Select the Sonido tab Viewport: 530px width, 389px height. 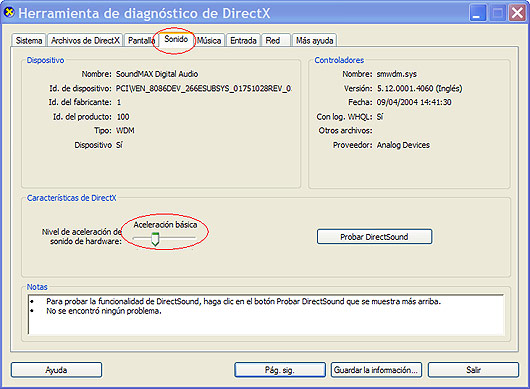(176, 39)
